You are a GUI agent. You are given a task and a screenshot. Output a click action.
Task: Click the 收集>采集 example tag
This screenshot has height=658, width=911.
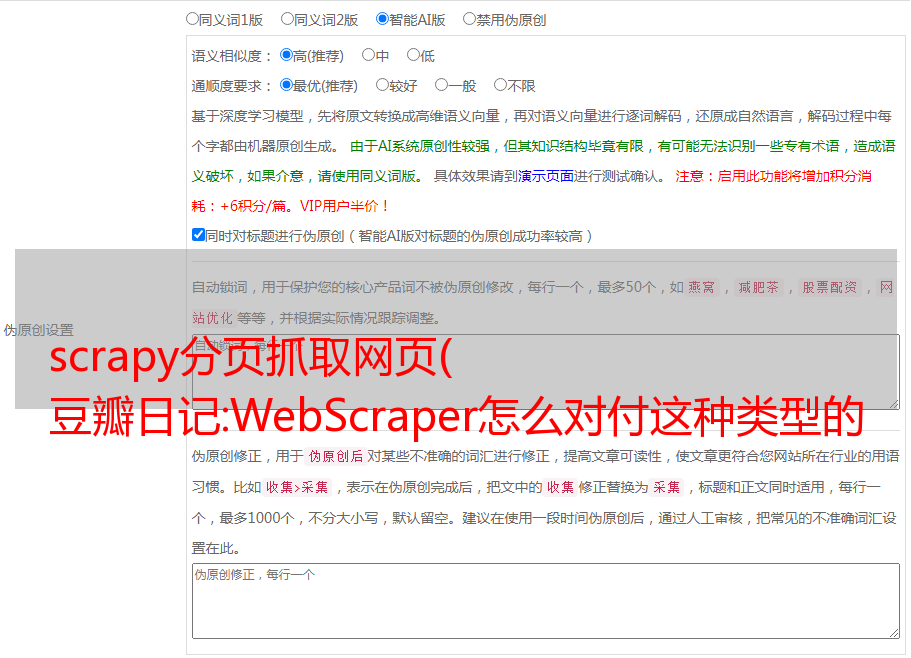point(297,487)
